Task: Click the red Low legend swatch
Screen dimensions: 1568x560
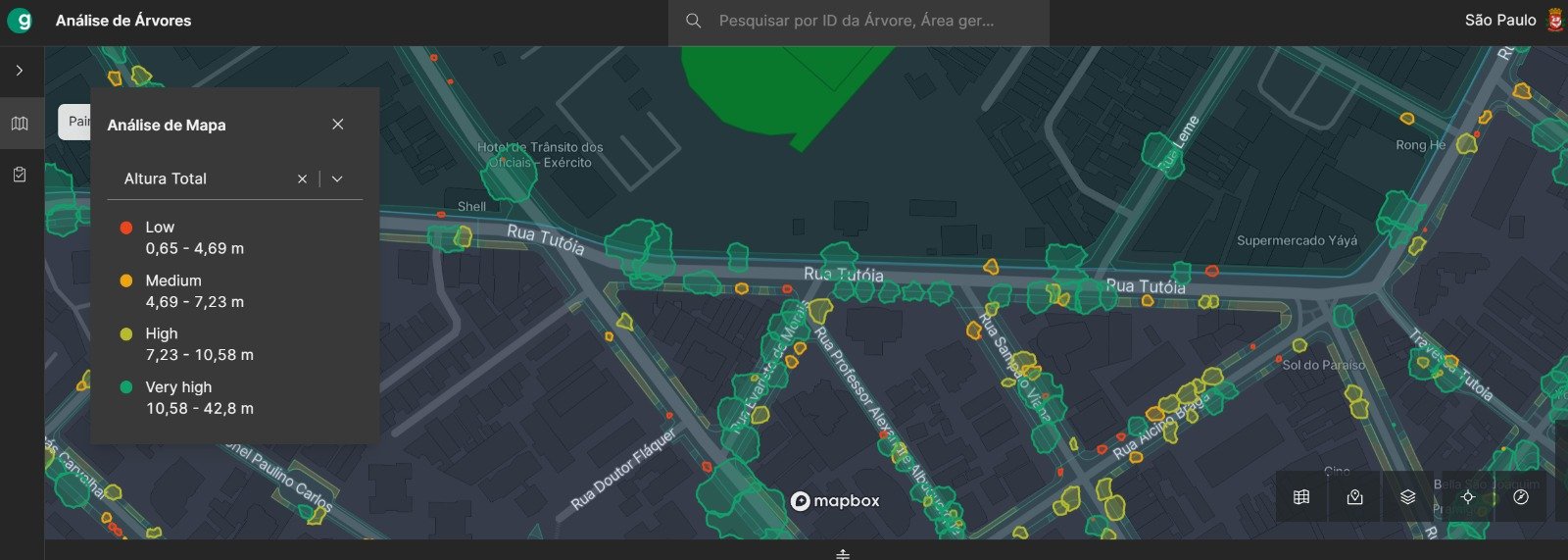Action: [x=125, y=228]
